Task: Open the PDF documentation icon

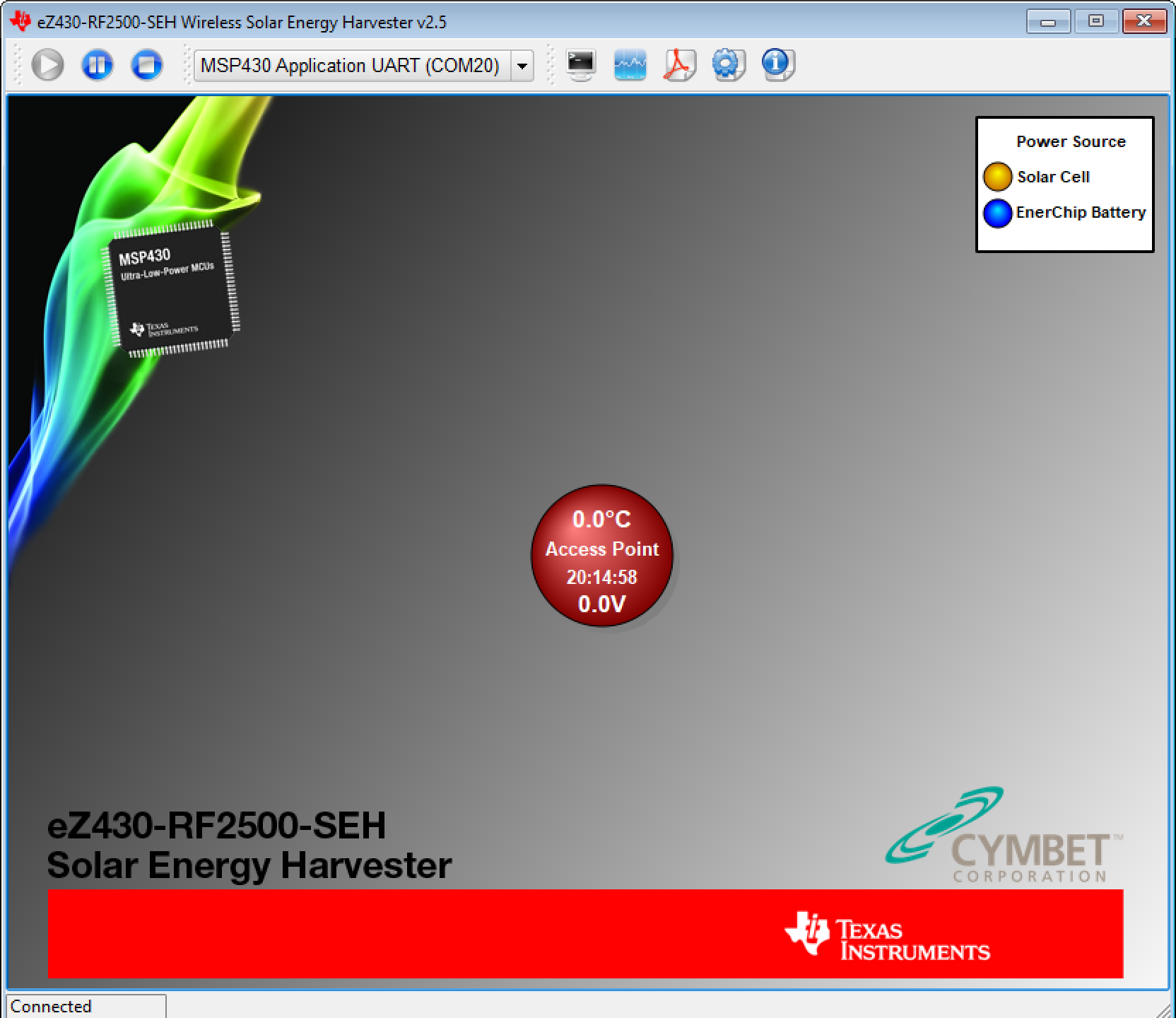Action: click(x=680, y=65)
